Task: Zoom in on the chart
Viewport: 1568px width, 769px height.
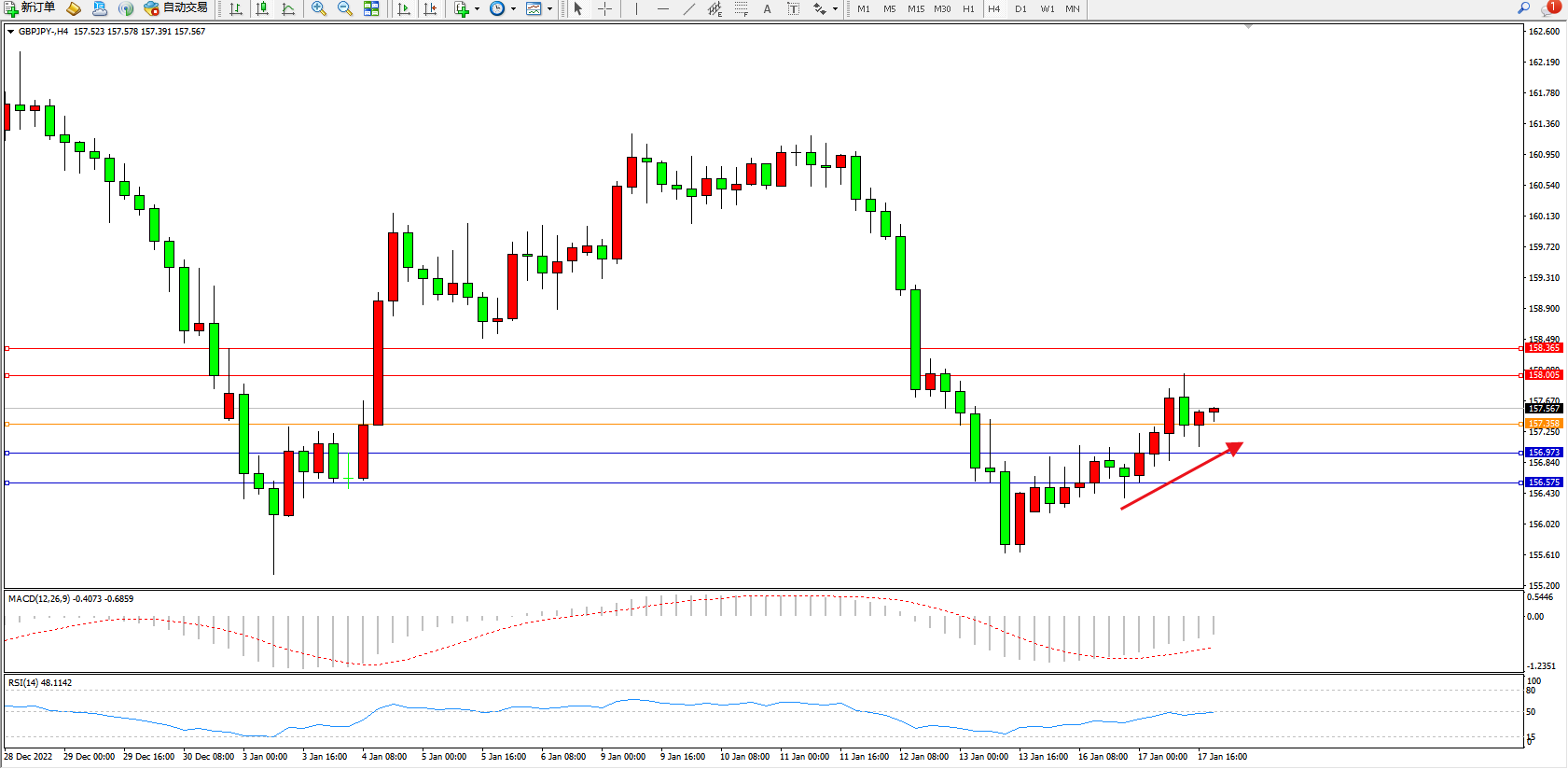Action: (x=319, y=8)
